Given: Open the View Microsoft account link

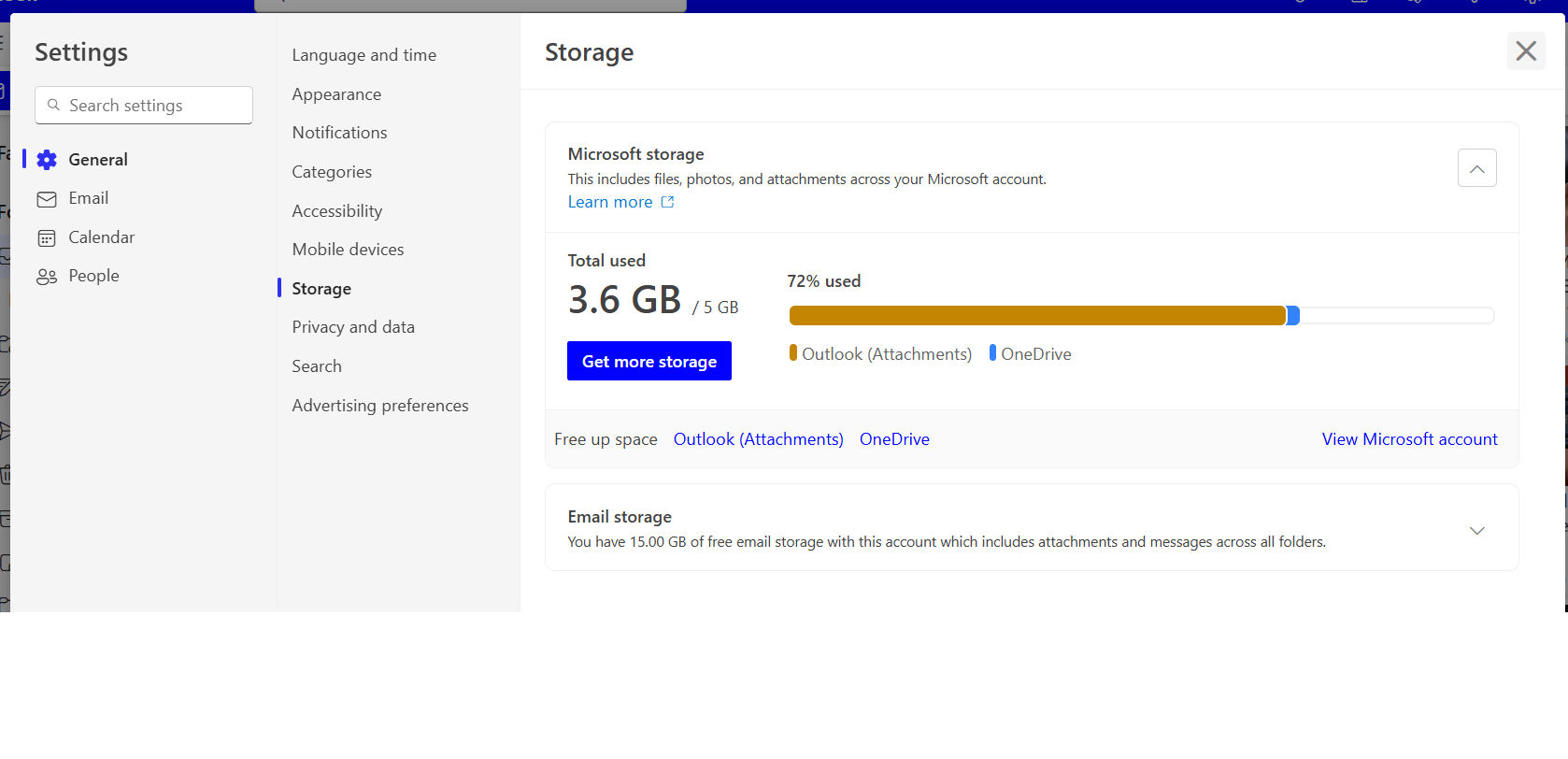Looking at the screenshot, I should tap(1409, 439).
